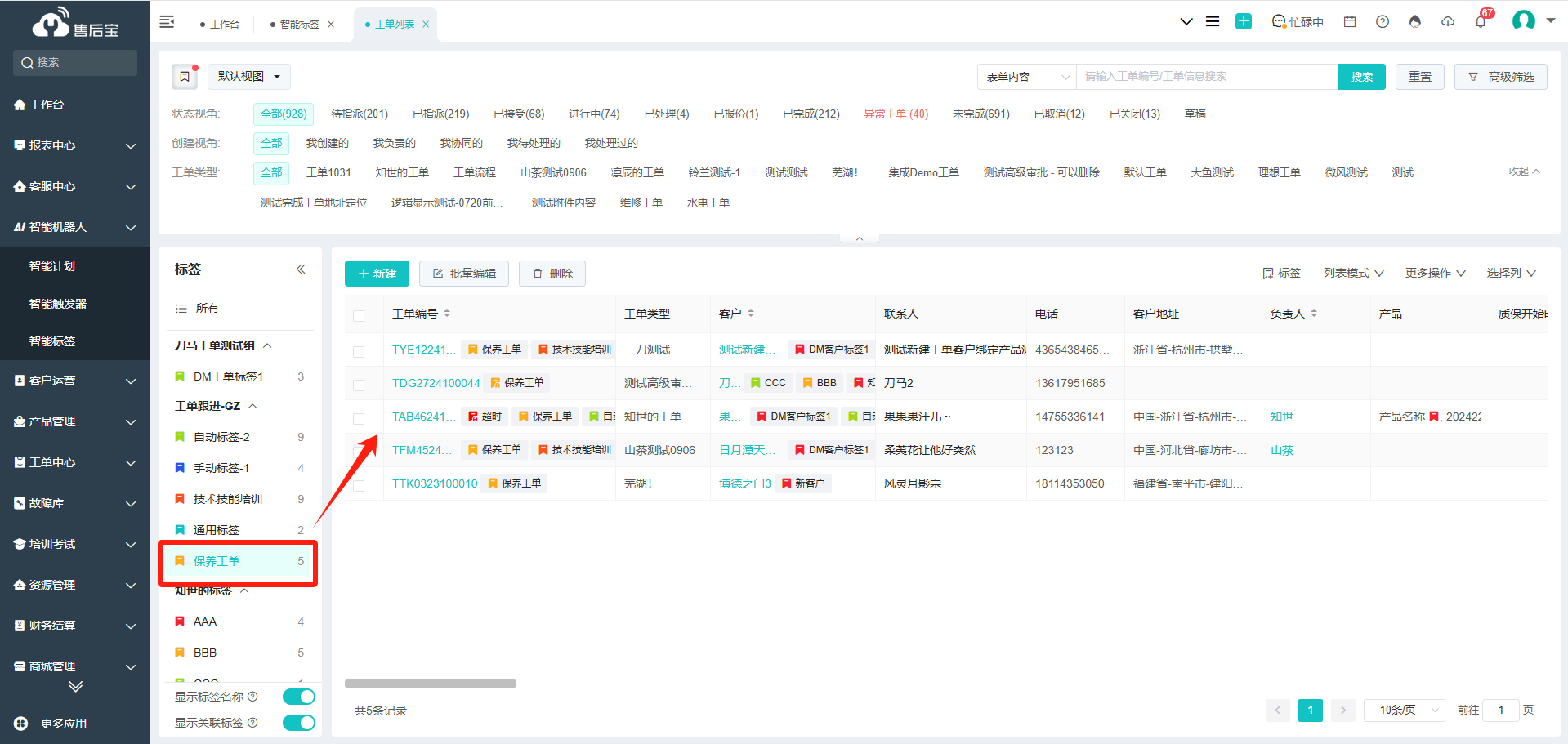Image resolution: width=1568 pixels, height=744 pixels.
Task: Click the 新建 button
Action: [377, 274]
